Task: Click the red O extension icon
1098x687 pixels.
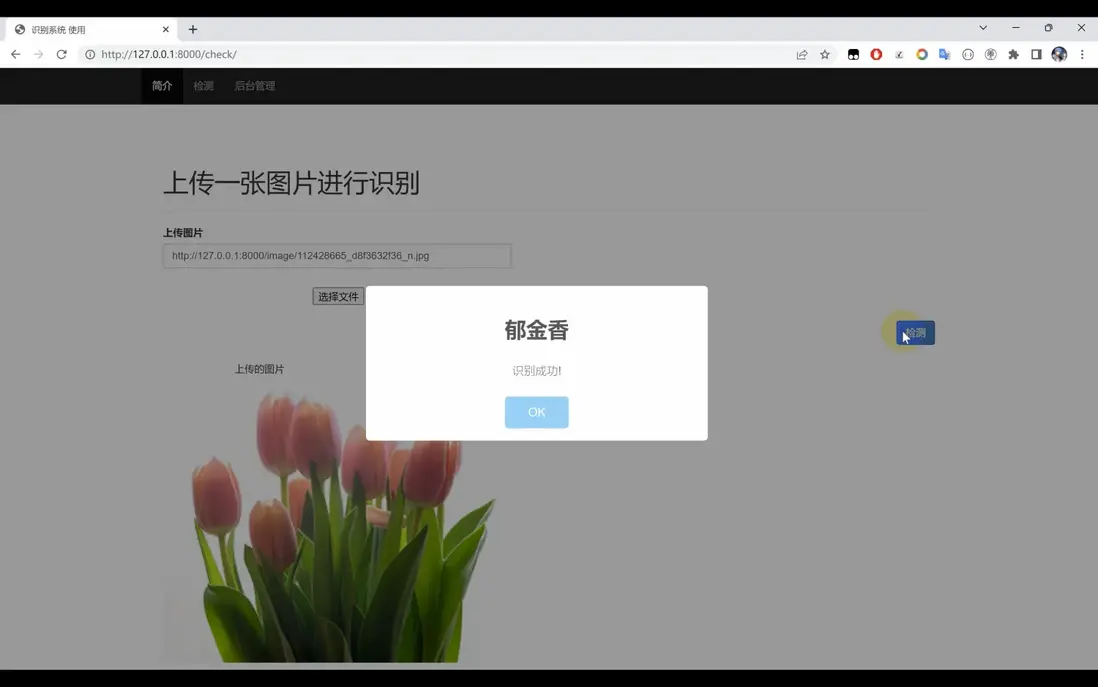Action: point(875,54)
